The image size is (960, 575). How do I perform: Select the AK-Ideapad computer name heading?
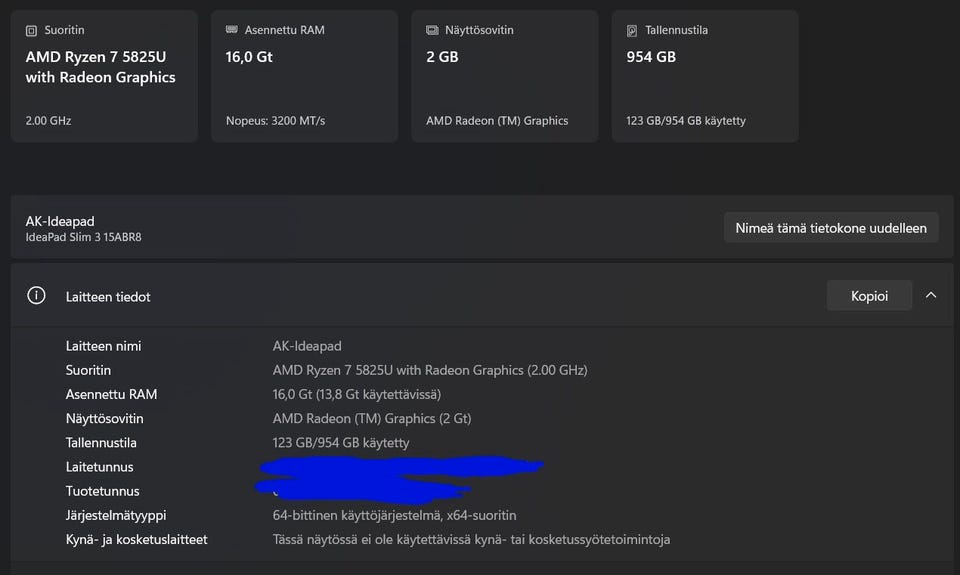click(x=60, y=221)
